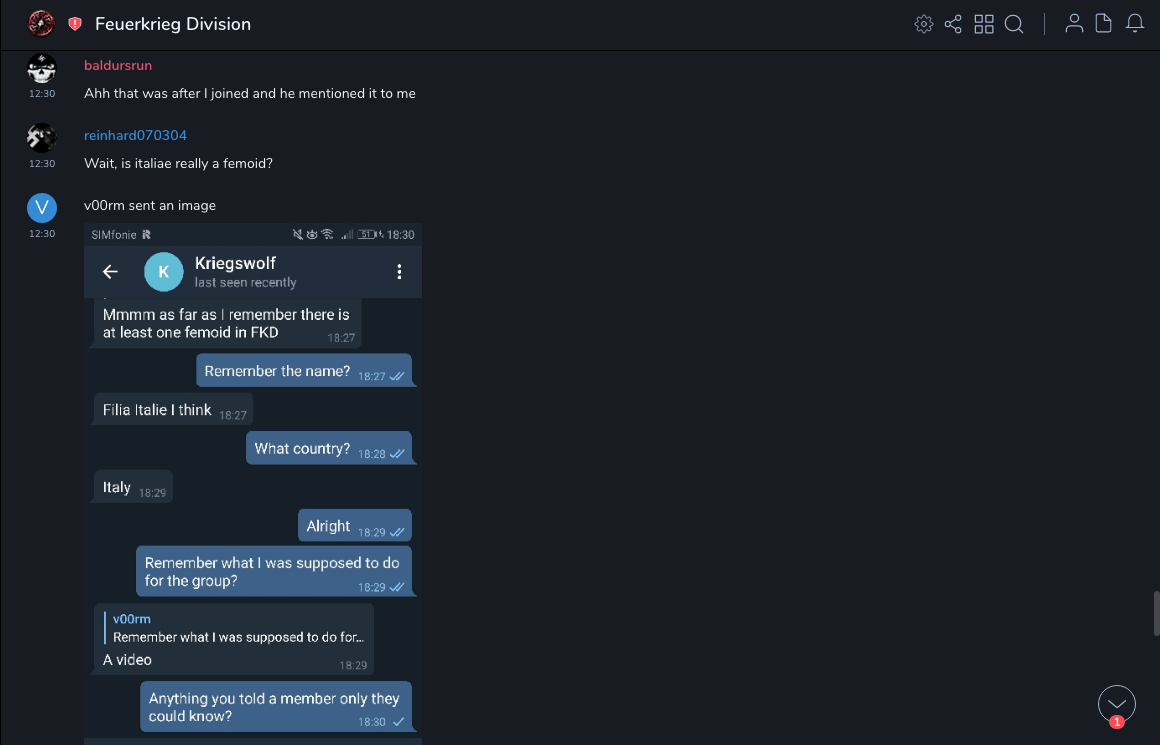Click the search magnifier icon
This screenshot has width=1160, height=745.
(x=1014, y=24)
